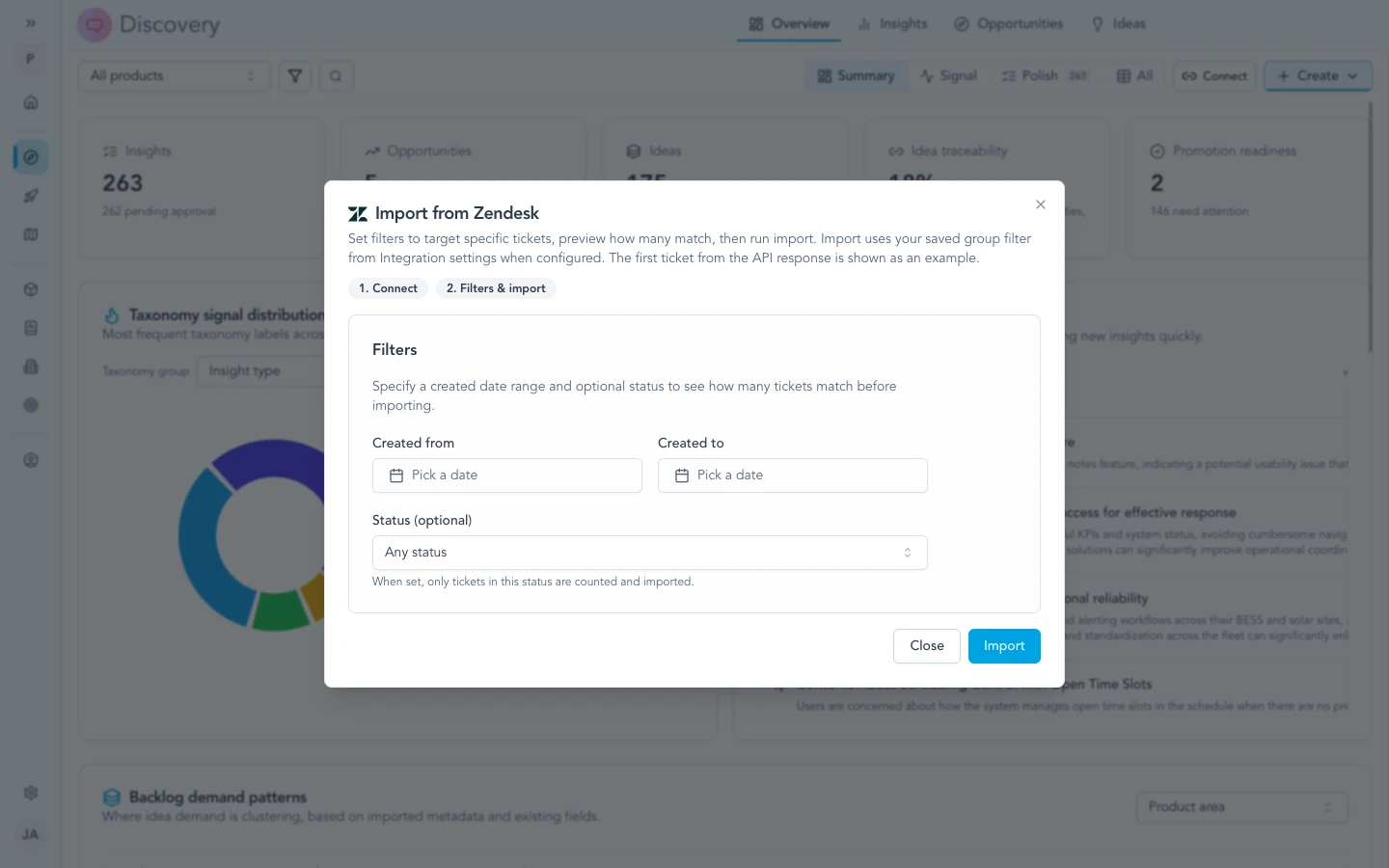Switch to the Signal view

point(948,75)
